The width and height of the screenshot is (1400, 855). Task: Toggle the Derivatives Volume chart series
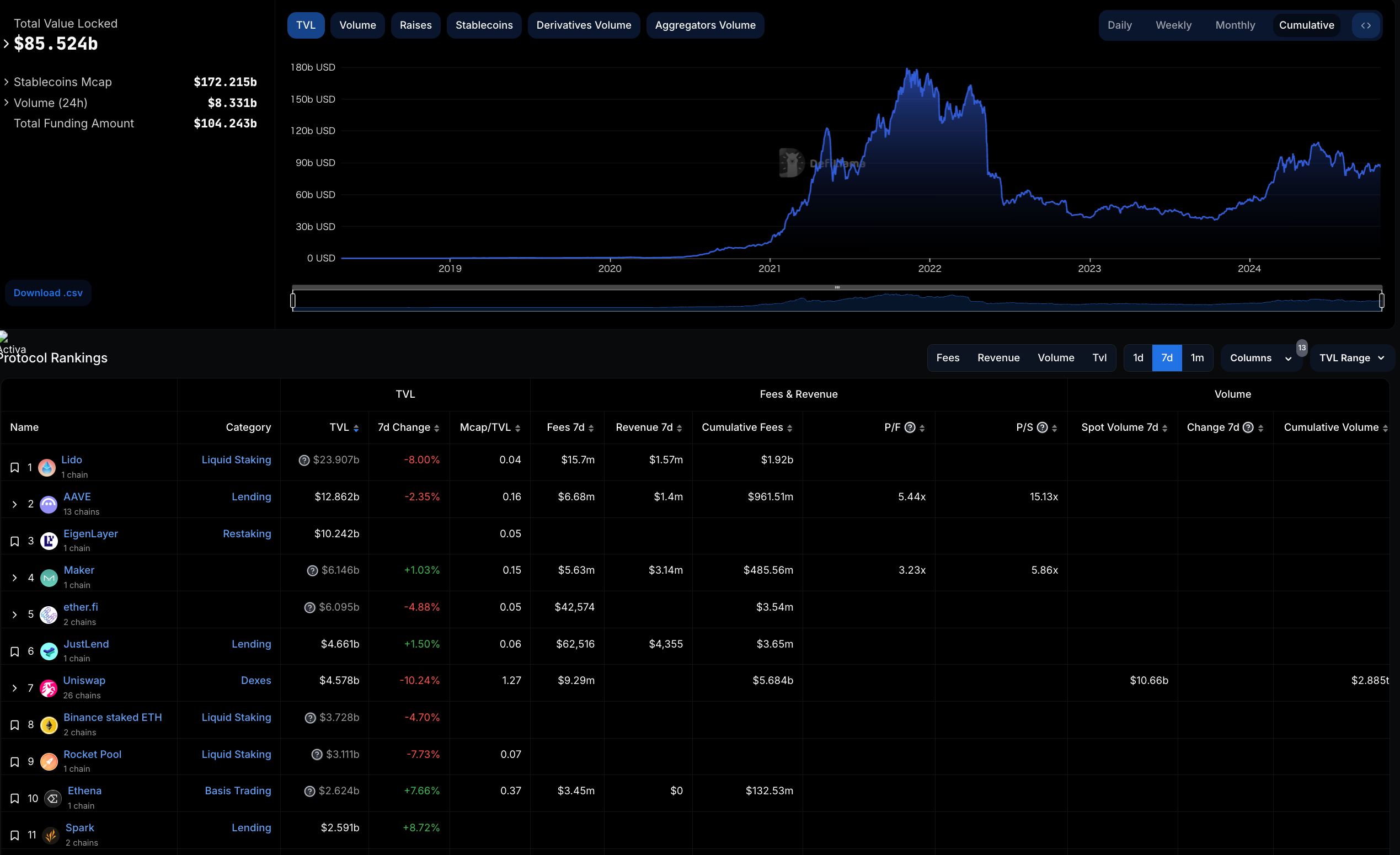tap(583, 25)
